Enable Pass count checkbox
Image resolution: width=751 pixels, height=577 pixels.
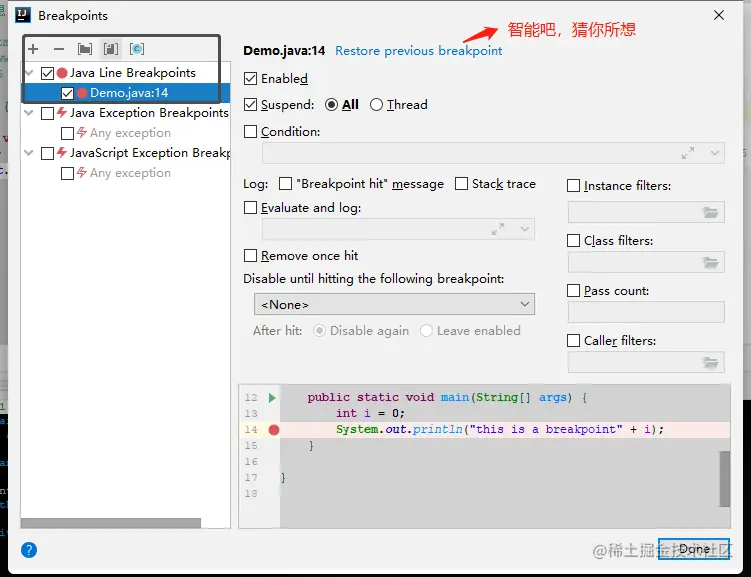[x=573, y=291]
